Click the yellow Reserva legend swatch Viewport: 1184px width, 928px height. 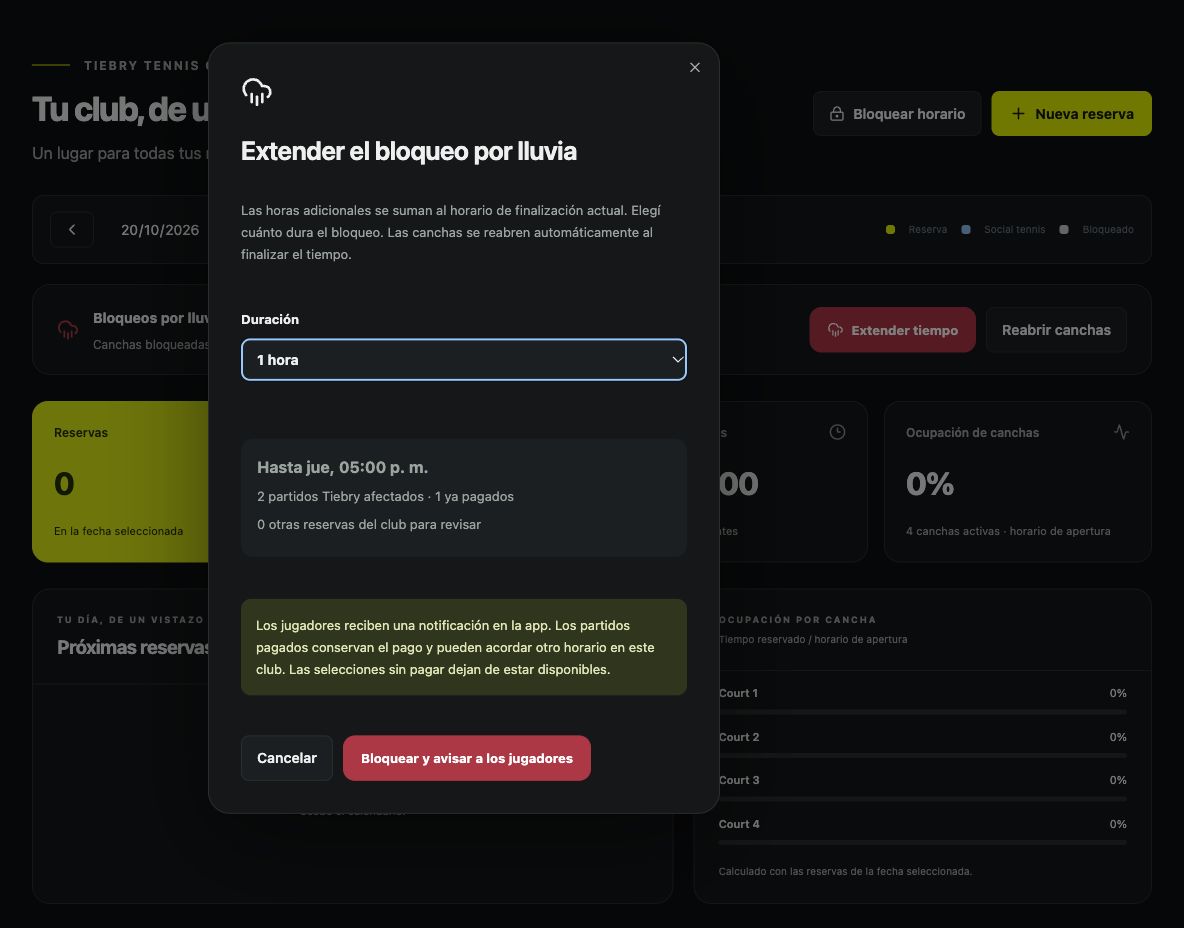[890, 230]
